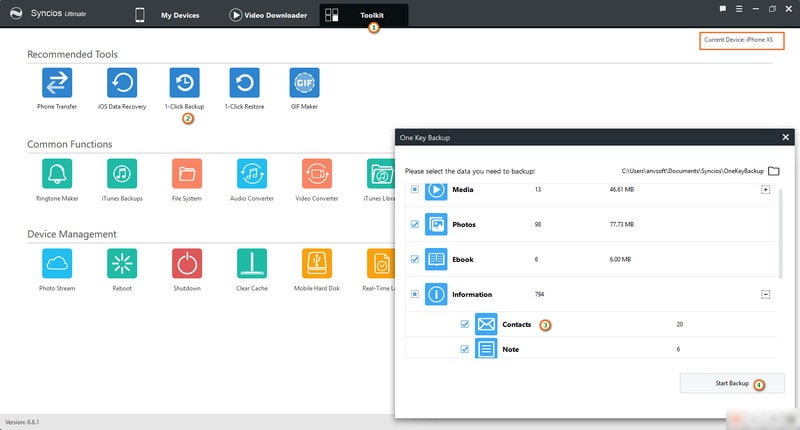Click the Information category icon
The width and height of the screenshot is (800, 430).
(x=436, y=294)
